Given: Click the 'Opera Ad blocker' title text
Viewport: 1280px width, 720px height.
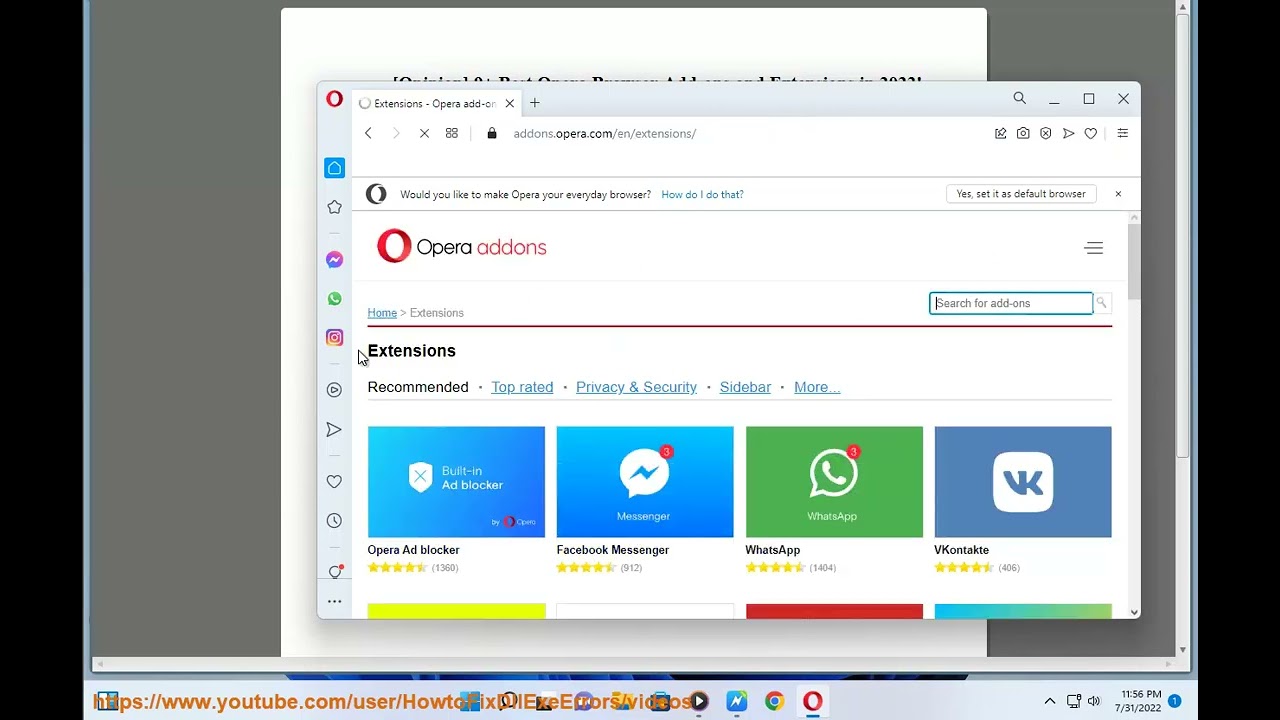Looking at the screenshot, I should coord(413,550).
